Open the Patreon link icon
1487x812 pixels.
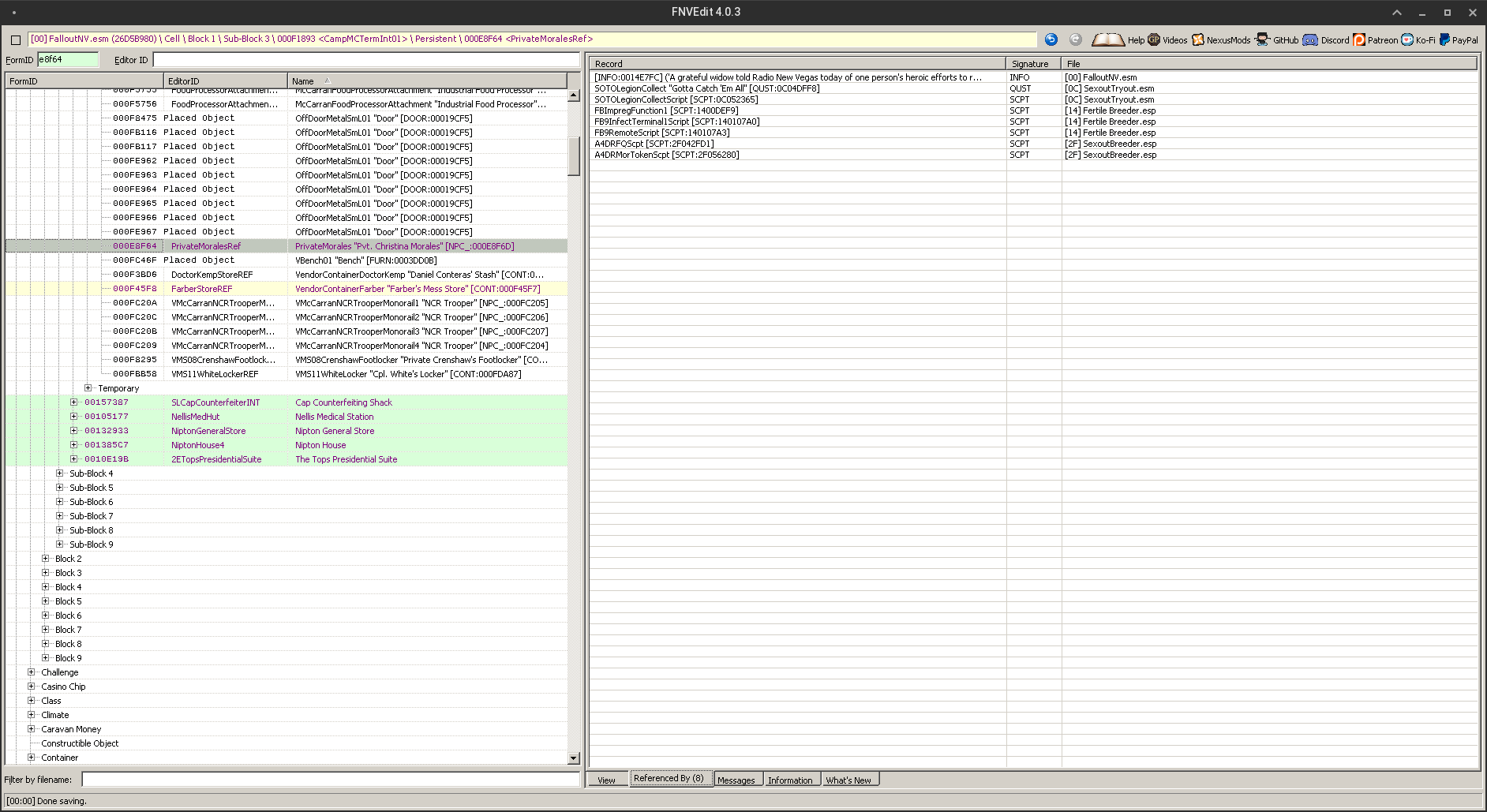coord(1359,39)
